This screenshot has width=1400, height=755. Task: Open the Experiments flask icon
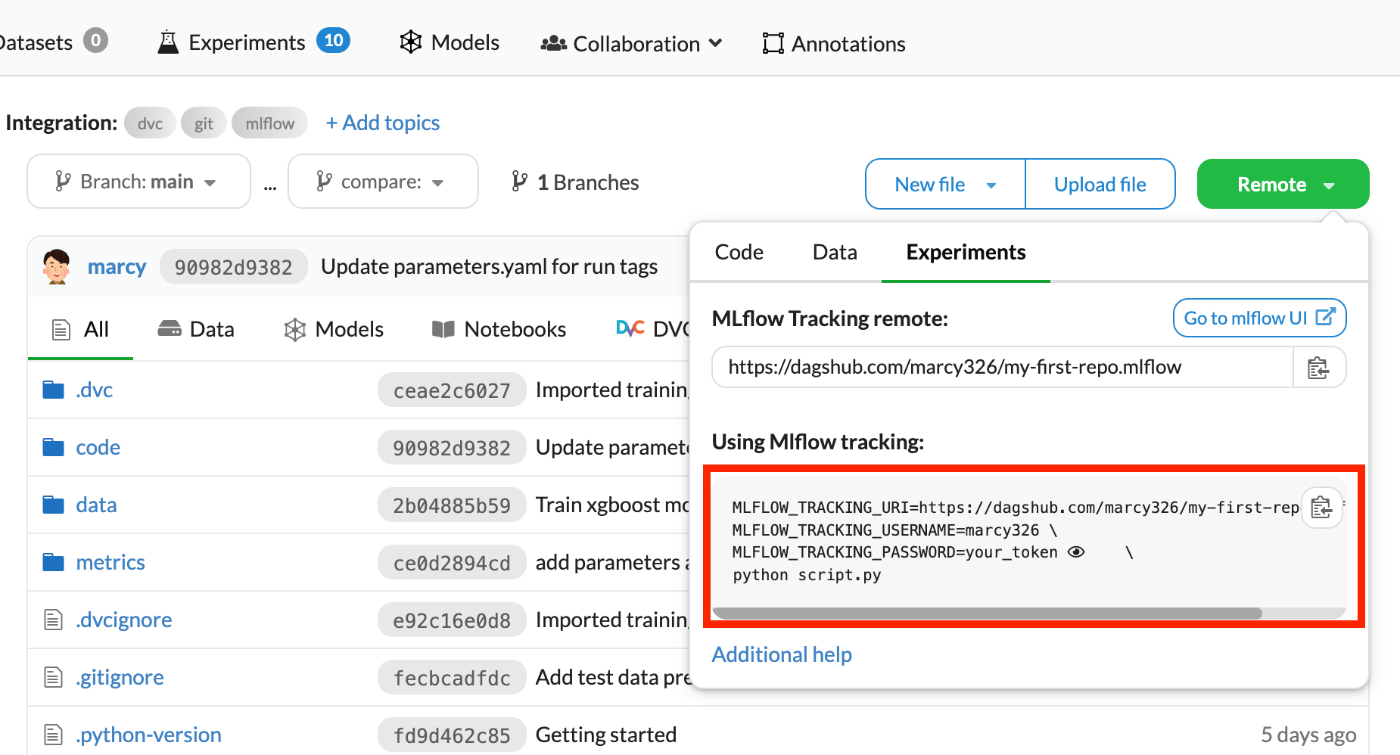pyautogui.click(x=168, y=42)
